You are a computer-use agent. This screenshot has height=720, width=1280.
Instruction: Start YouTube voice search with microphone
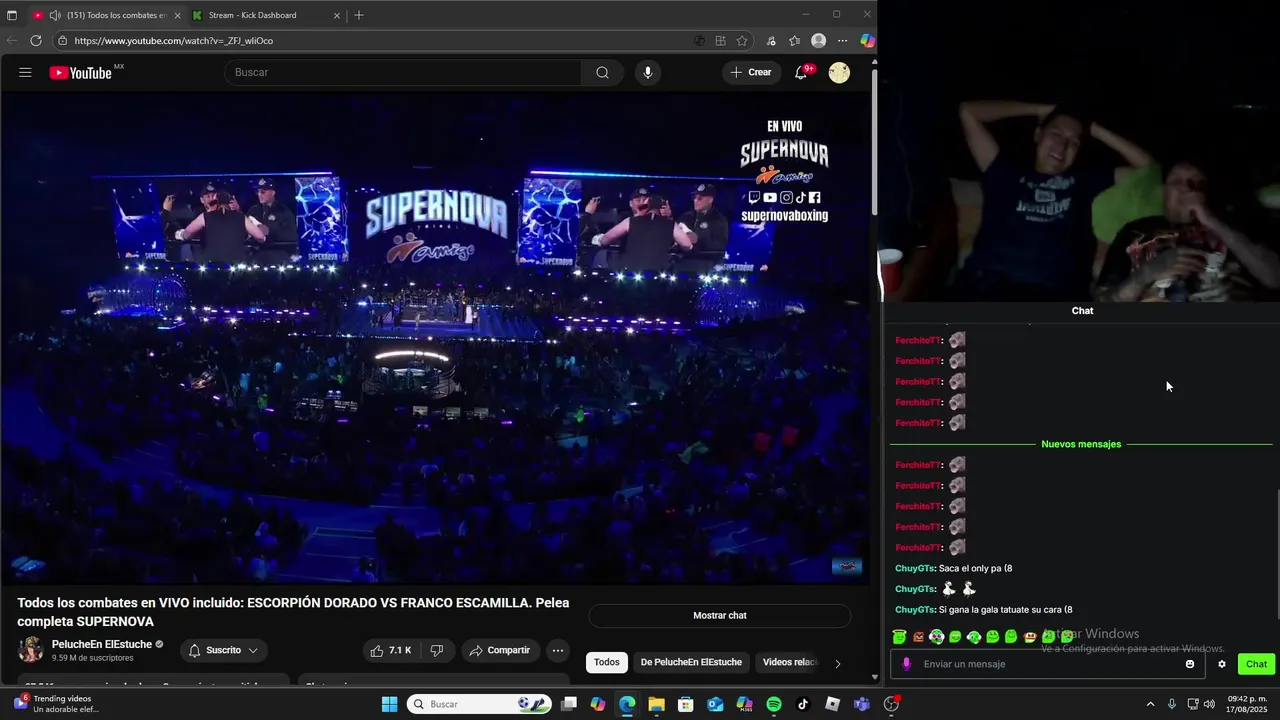pyautogui.click(x=648, y=72)
